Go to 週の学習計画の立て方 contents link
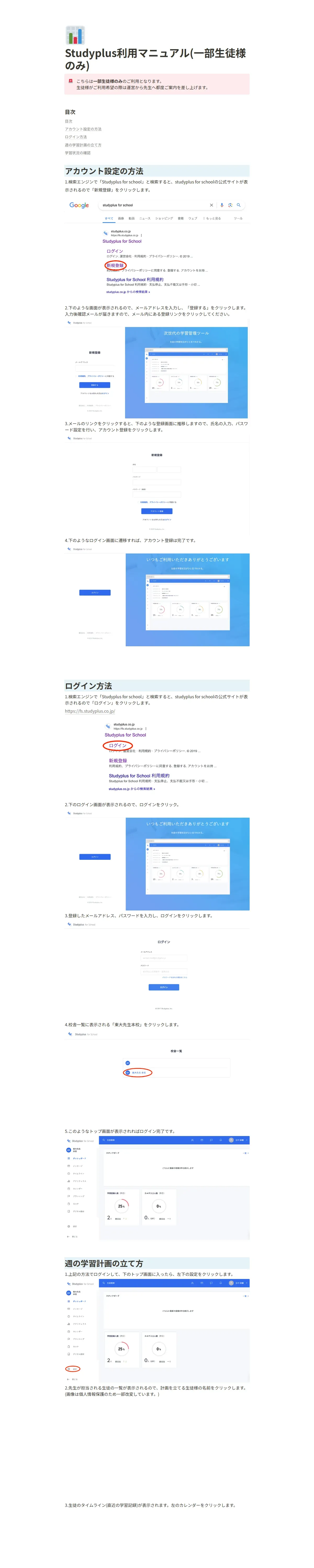 tap(83, 145)
